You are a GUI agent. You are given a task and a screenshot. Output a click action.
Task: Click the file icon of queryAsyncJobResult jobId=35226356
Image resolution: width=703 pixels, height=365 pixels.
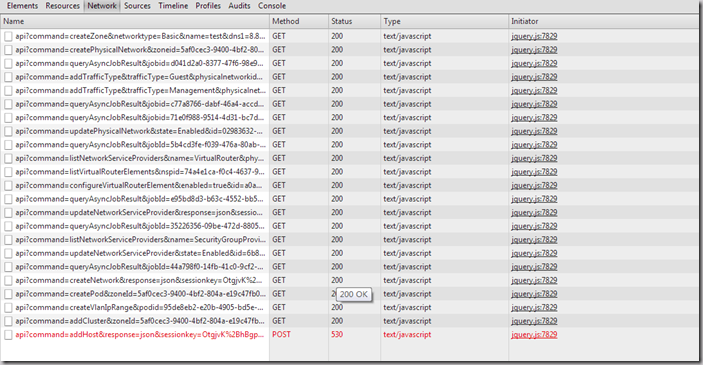tap(8, 226)
